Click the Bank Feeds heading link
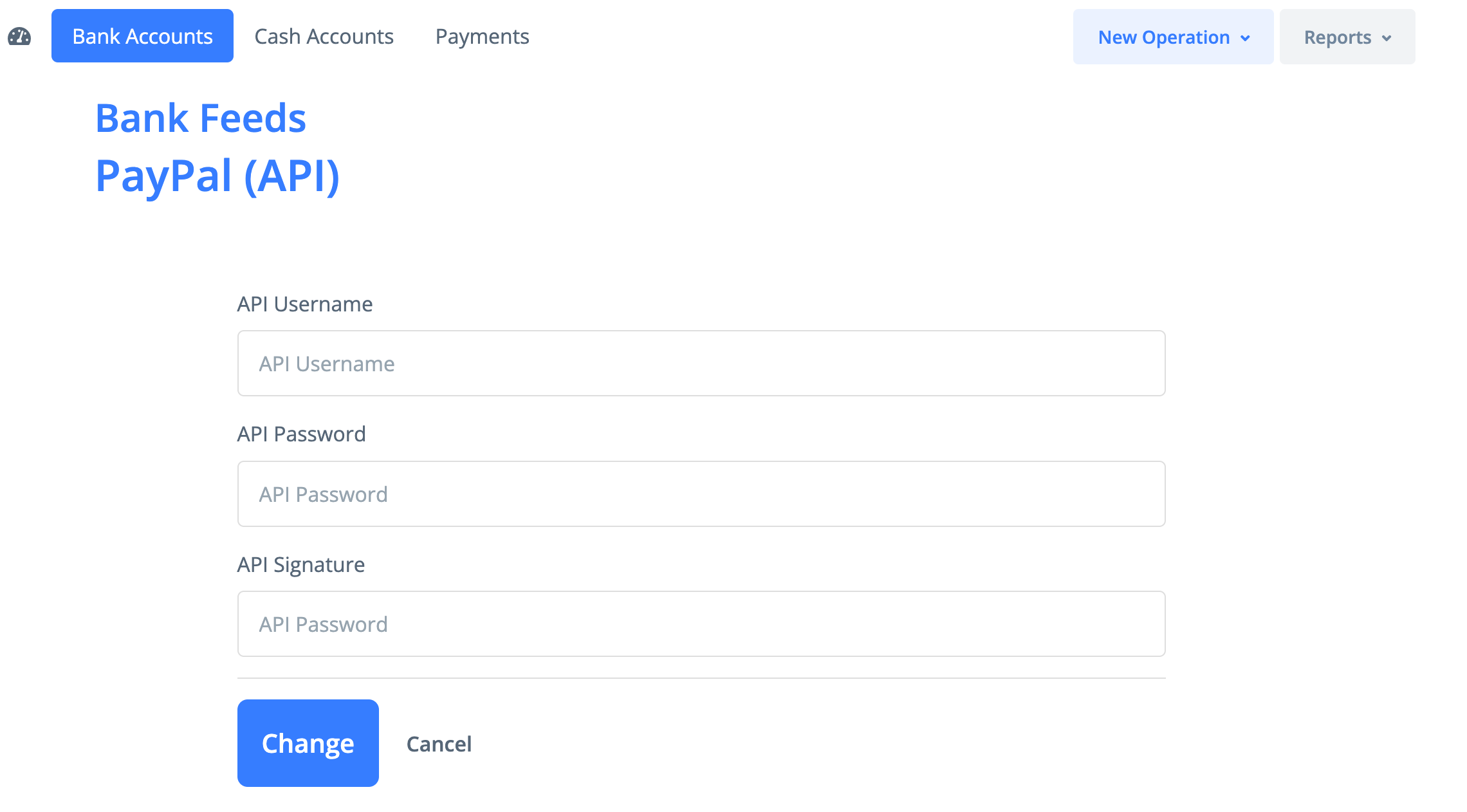Viewport: 1467px width, 812px height. coord(201,118)
